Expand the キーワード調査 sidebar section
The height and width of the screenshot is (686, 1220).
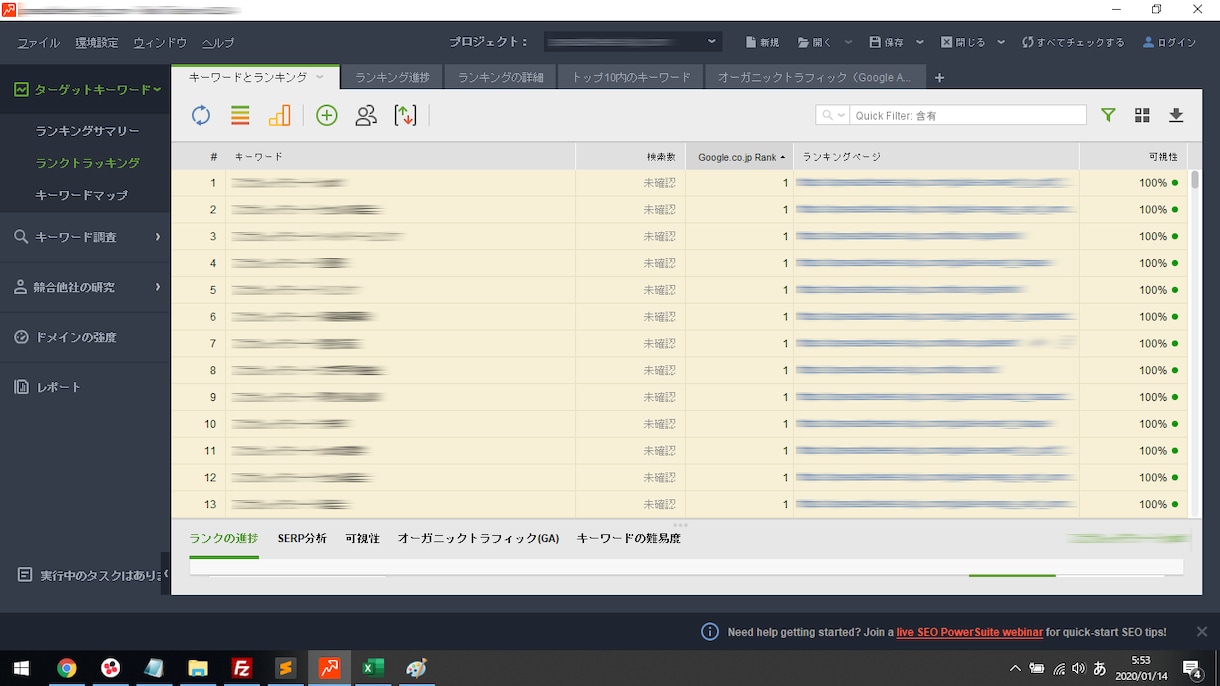click(x=85, y=237)
